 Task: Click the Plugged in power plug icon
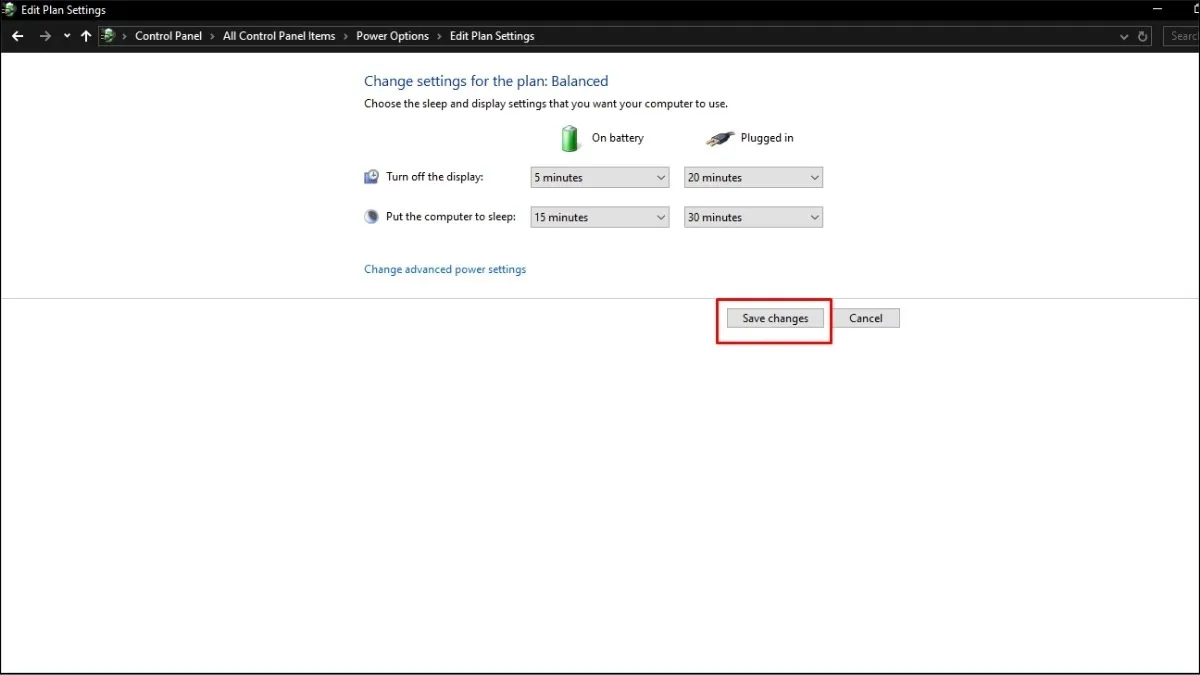pos(719,139)
